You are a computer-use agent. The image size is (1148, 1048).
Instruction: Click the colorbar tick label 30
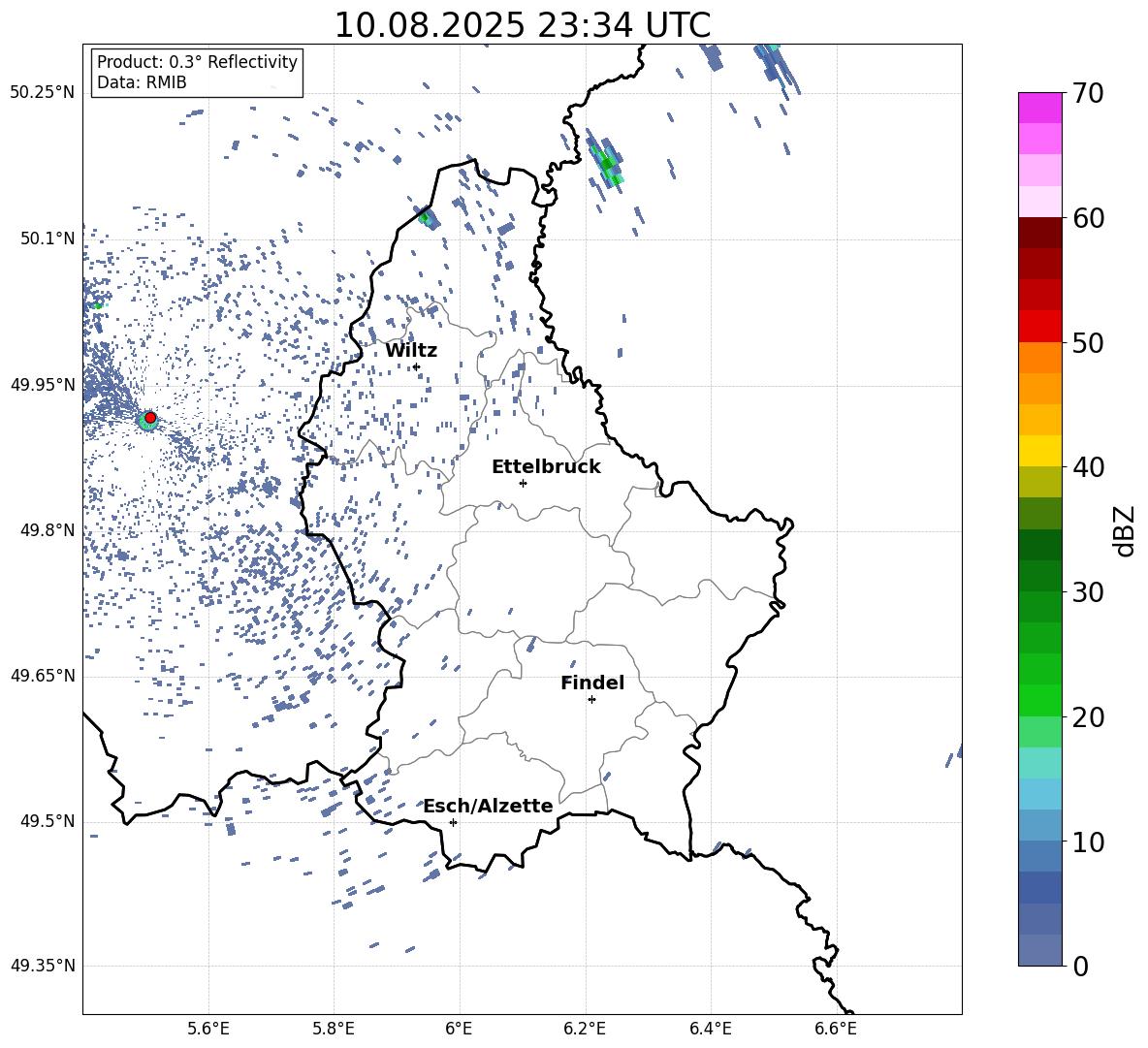[1088, 592]
